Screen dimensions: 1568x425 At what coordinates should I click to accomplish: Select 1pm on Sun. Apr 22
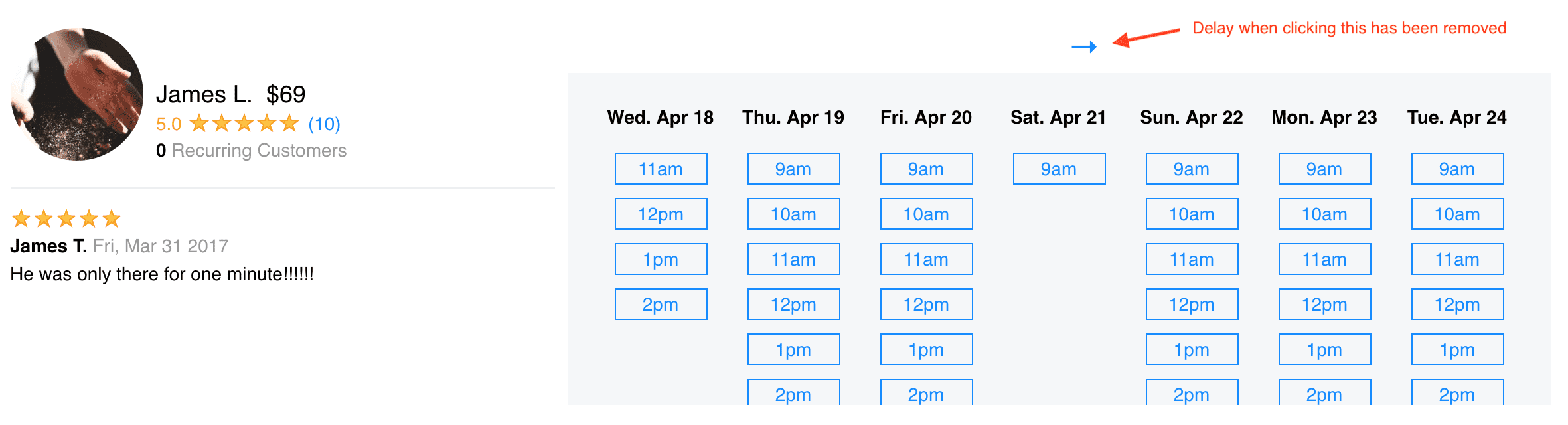click(x=1192, y=350)
